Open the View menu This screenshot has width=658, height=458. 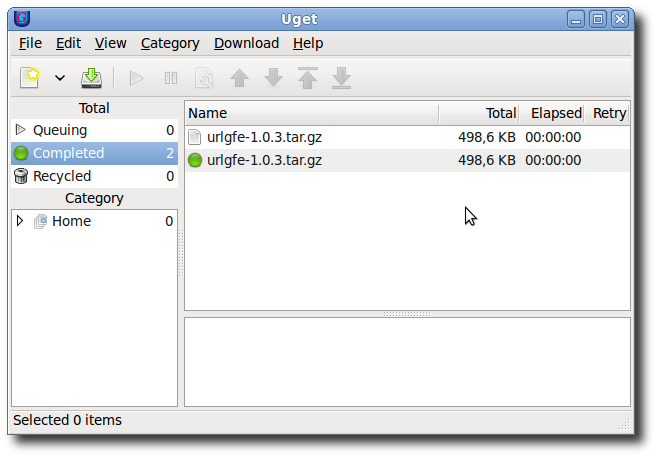pyautogui.click(x=110, y=43)
